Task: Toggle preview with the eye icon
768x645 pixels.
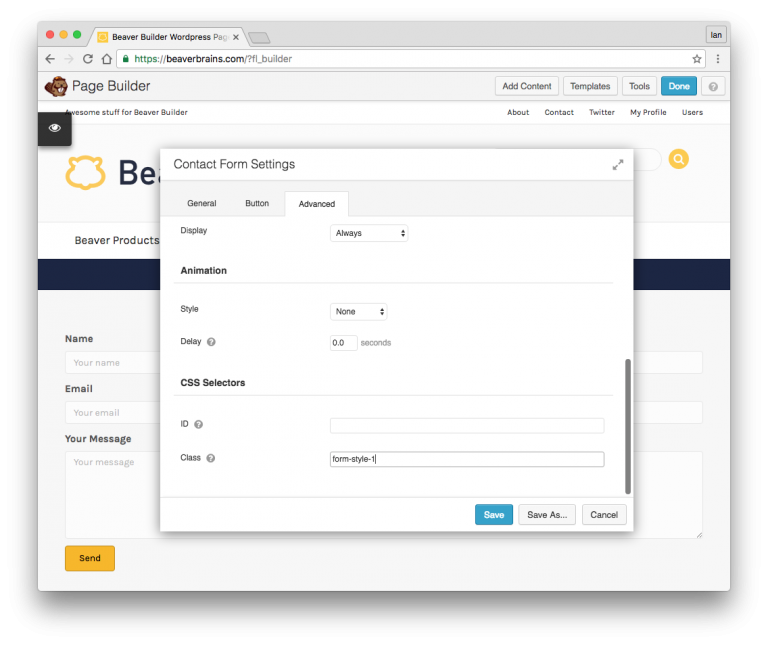Action: tap(55, 128)
